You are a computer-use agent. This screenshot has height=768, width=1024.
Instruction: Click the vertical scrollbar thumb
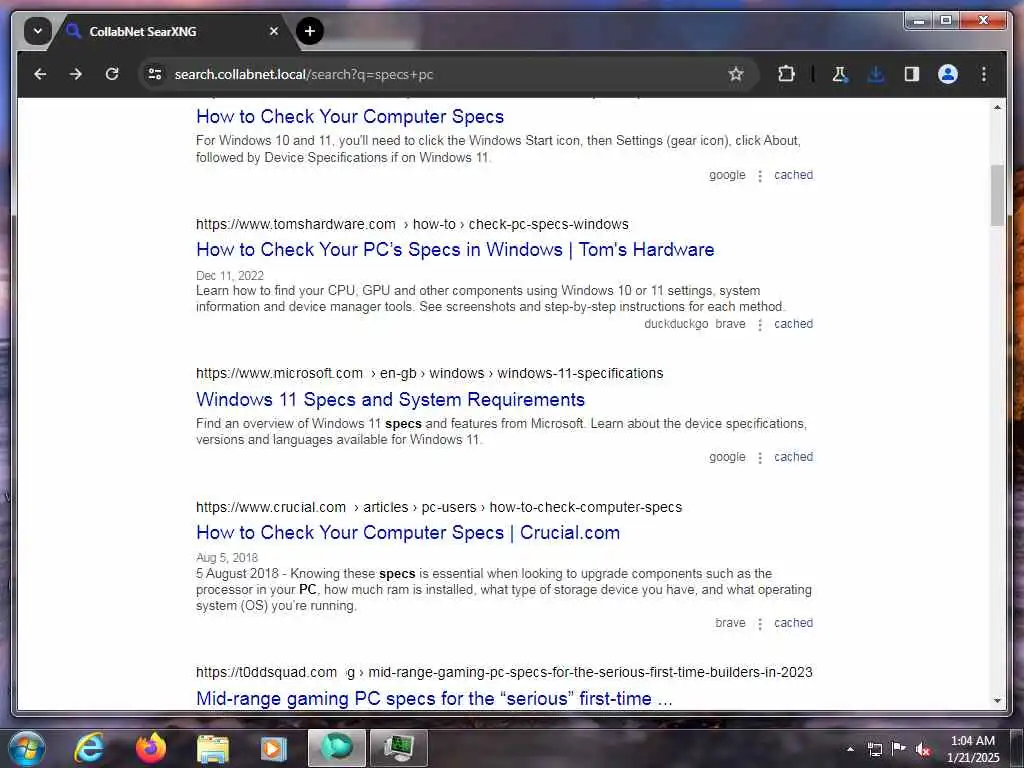click(997, 195)
